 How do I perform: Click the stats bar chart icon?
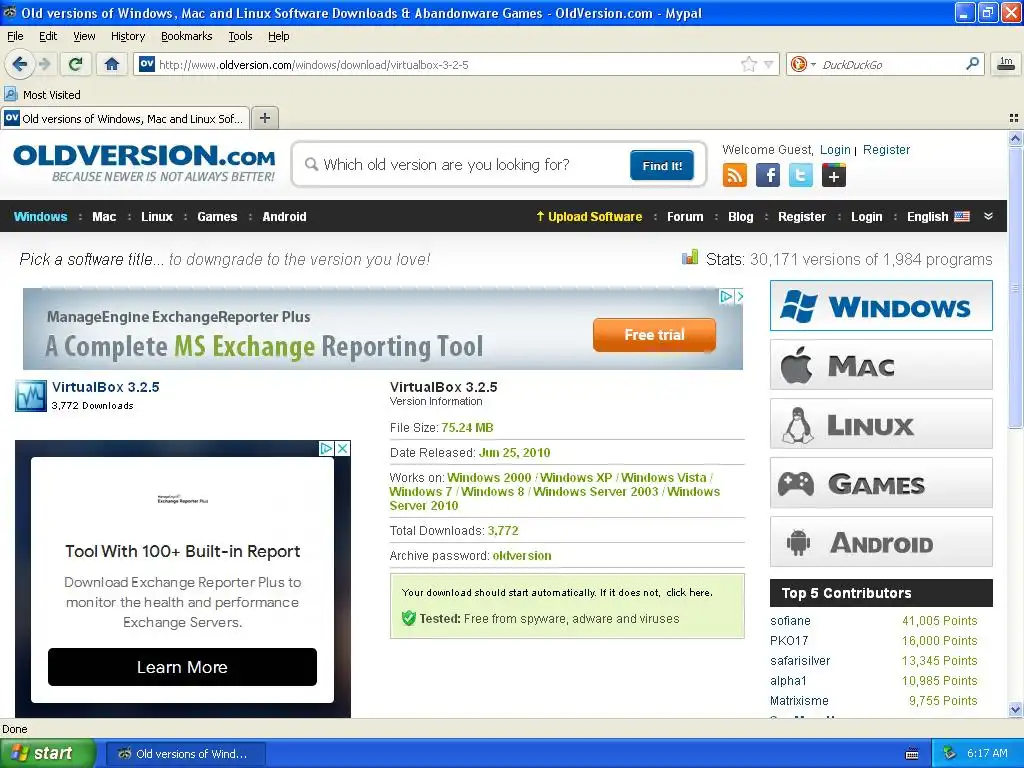(x=690, y=257)
